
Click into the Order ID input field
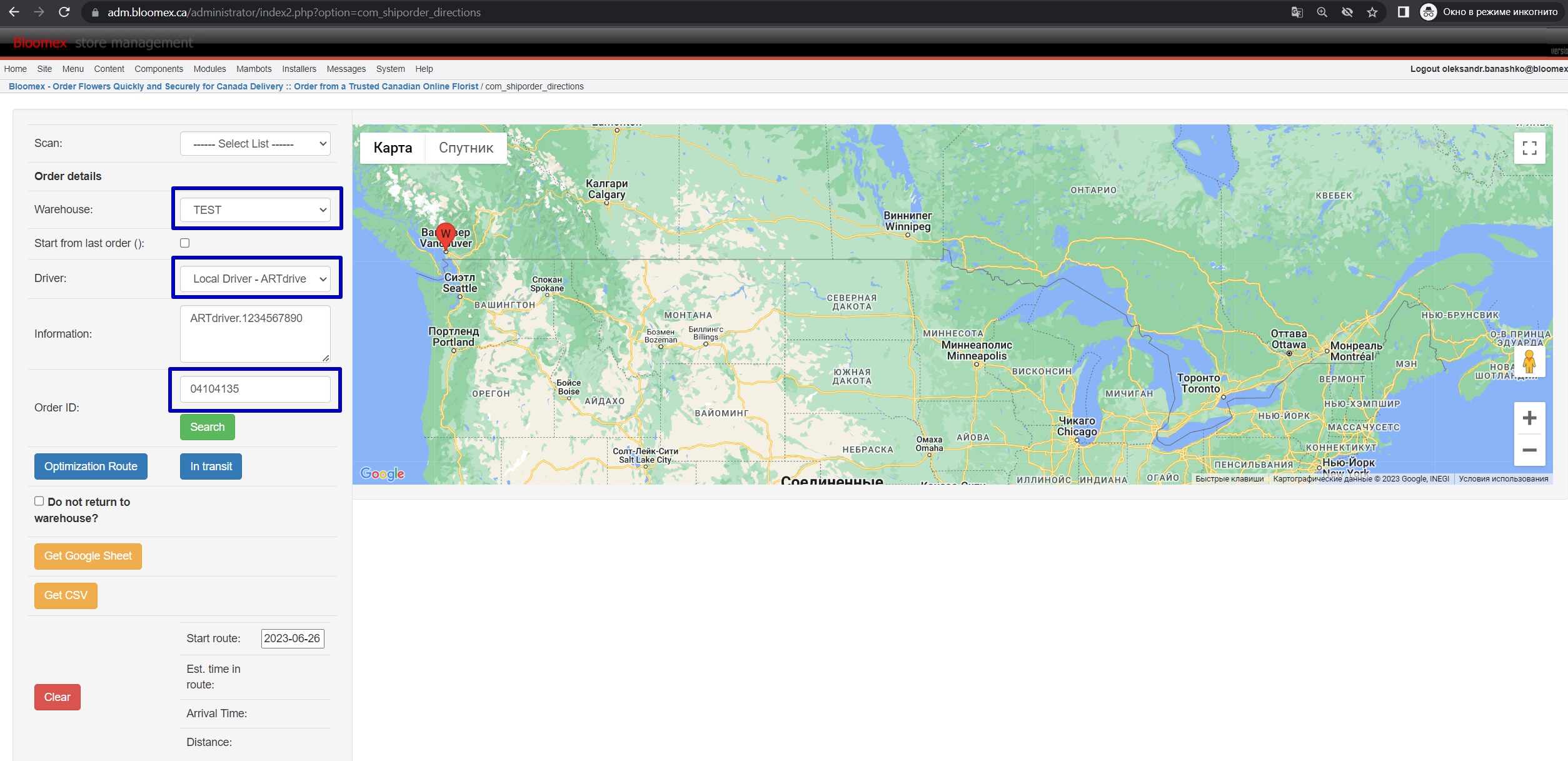click(x=255, y=389)
